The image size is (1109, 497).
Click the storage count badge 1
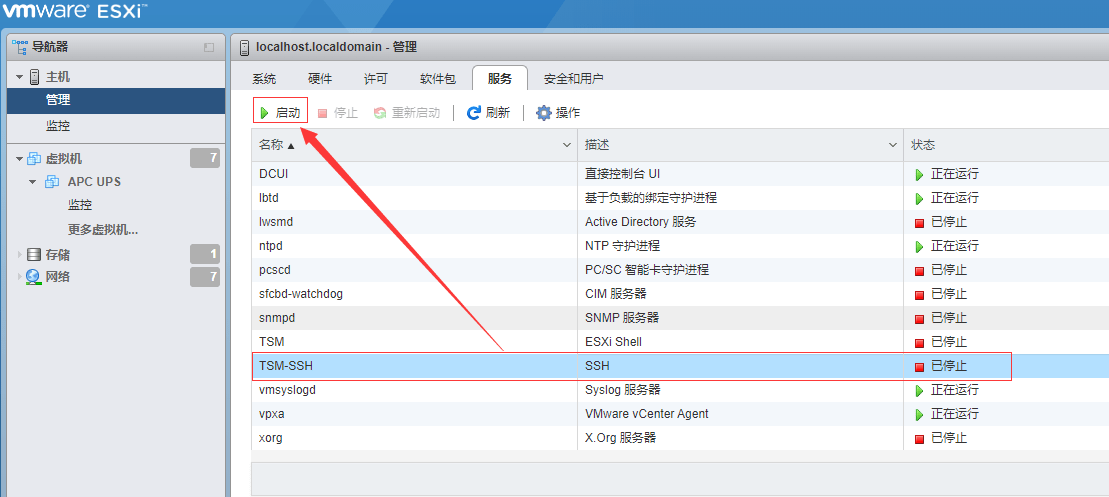(x=205, y=254)
